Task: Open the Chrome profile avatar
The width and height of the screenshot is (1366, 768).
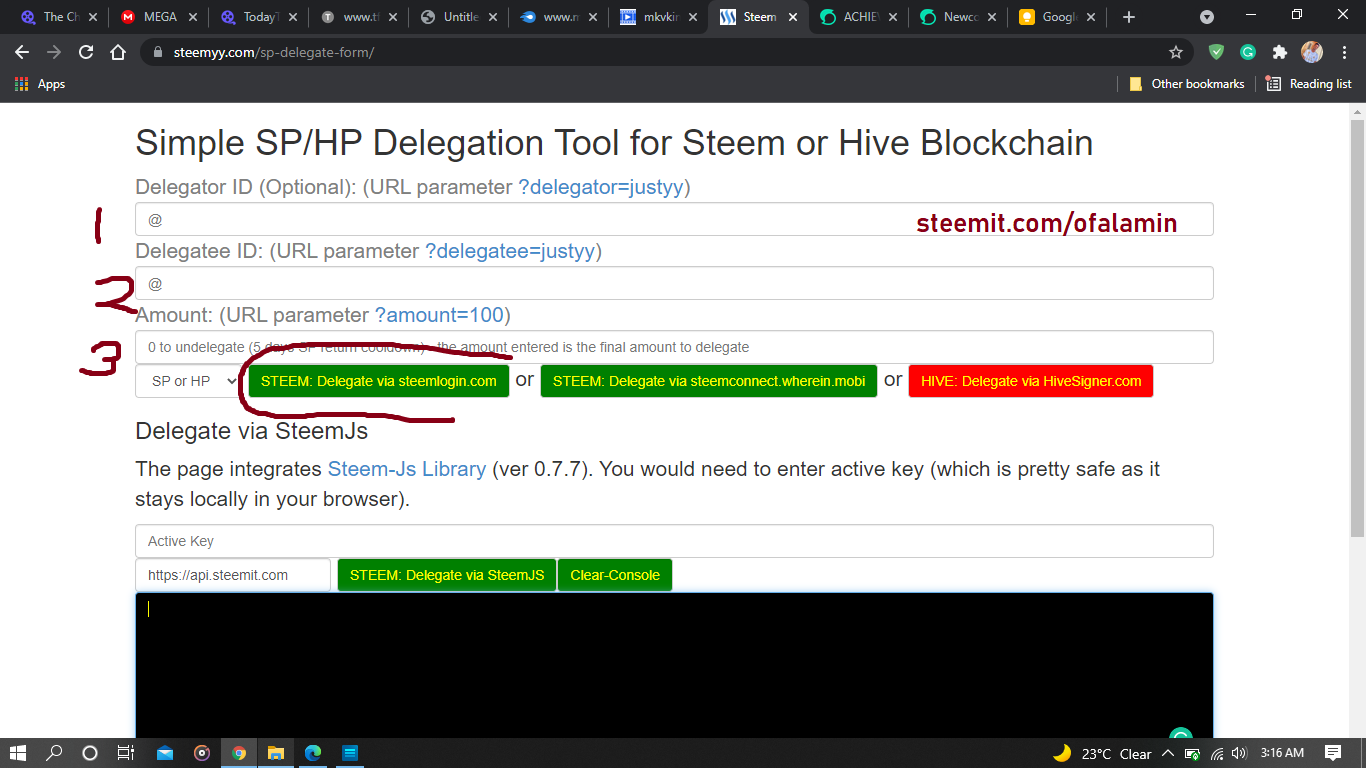Action: [1312, 52]
